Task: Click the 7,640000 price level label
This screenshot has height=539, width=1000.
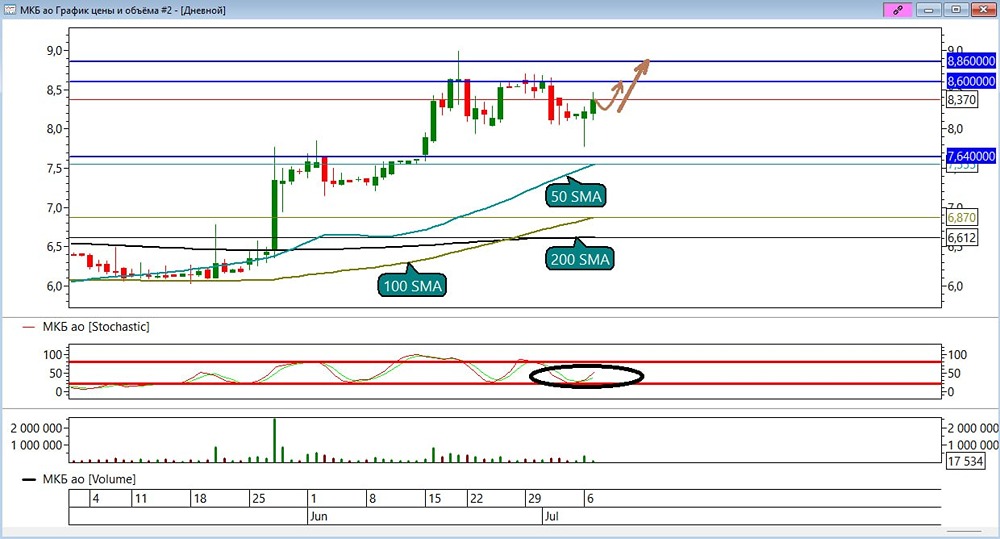Action: pos(971,156)
